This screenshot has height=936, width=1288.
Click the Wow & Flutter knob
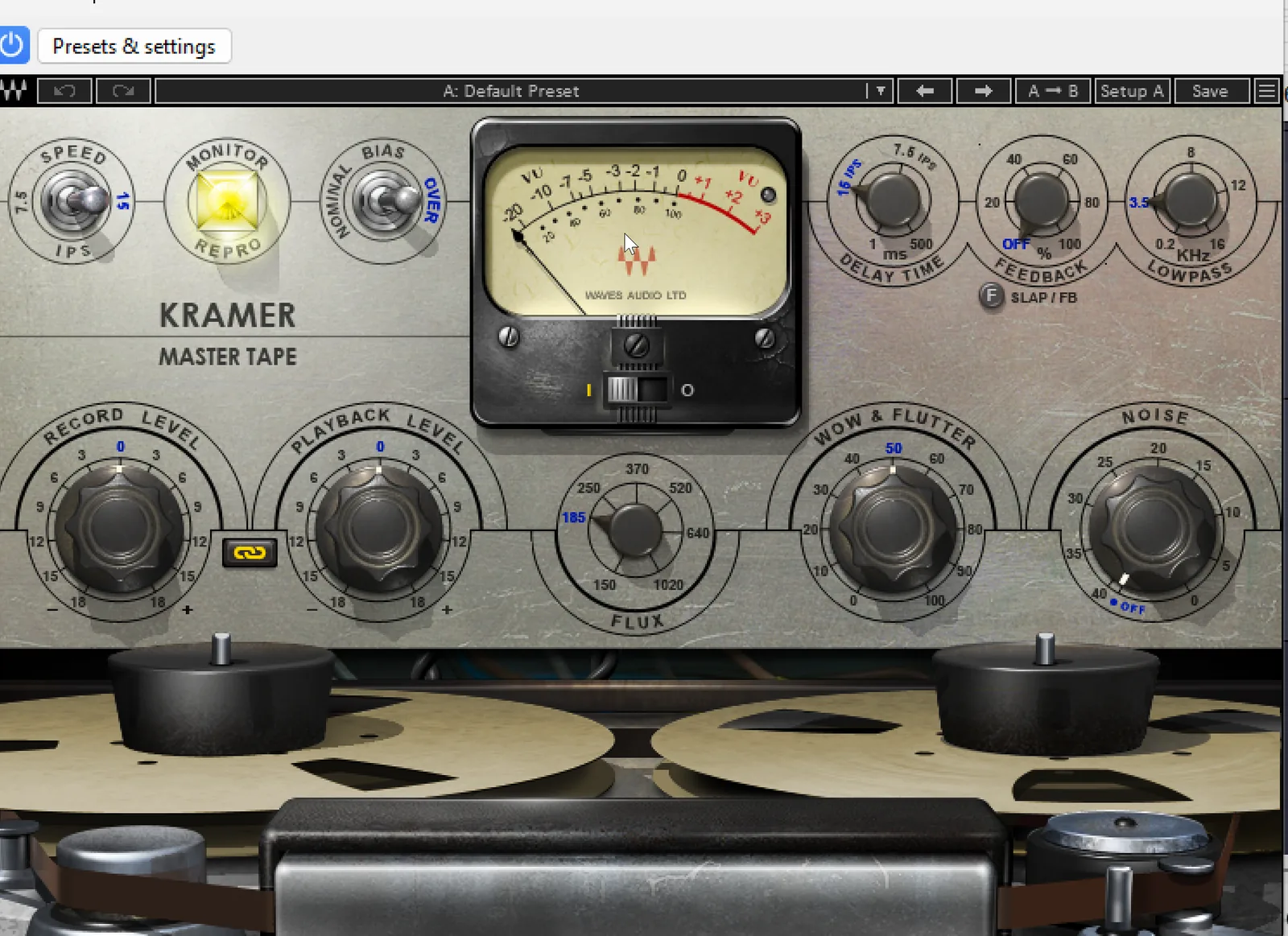click(892, 529)
